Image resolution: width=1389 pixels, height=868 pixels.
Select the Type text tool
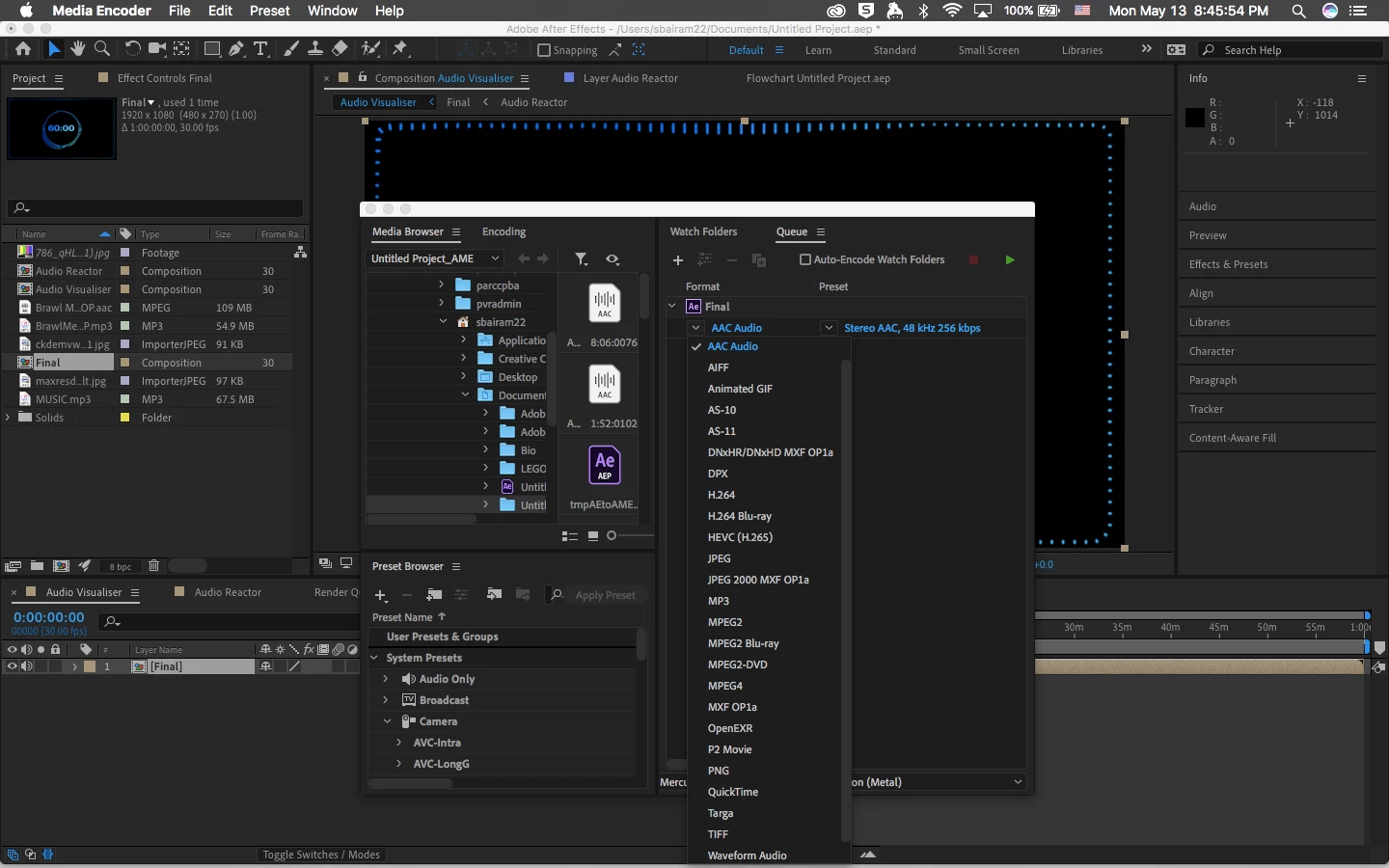[x=260, y=48]
